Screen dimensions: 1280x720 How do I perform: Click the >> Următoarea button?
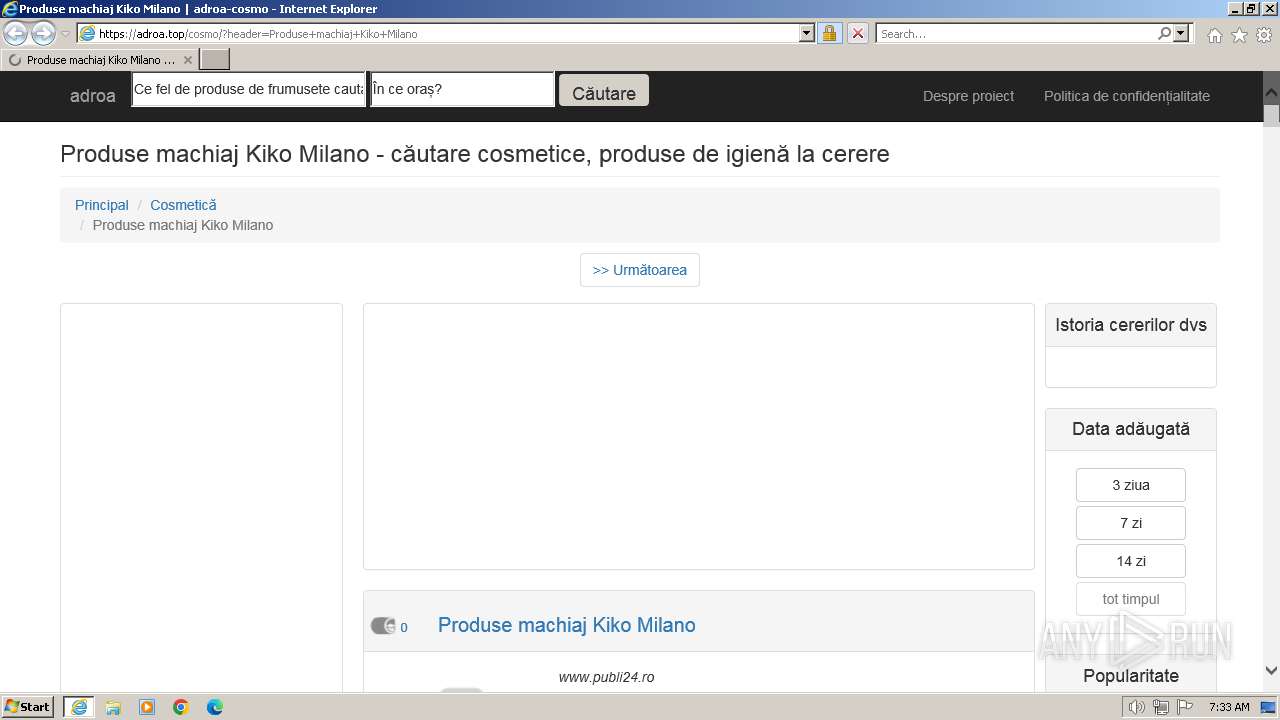(x=640, y=270)
